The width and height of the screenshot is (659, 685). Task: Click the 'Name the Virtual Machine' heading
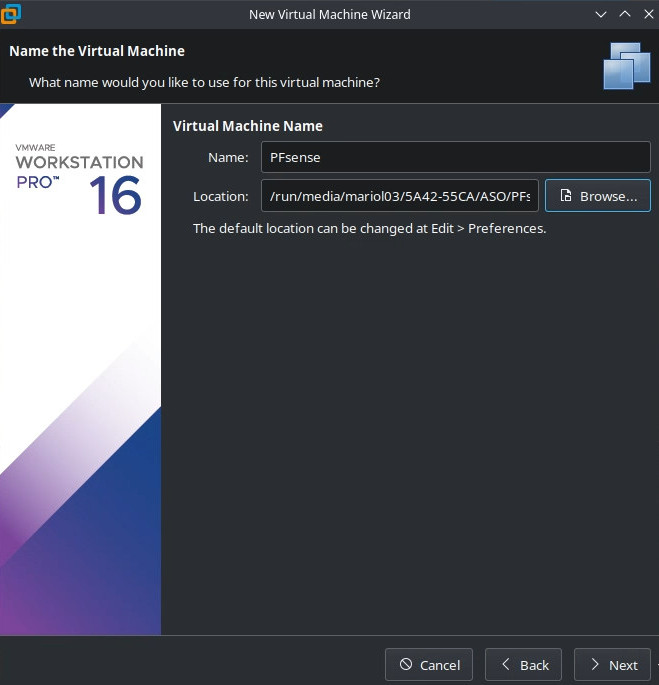[x=97, y=51]
